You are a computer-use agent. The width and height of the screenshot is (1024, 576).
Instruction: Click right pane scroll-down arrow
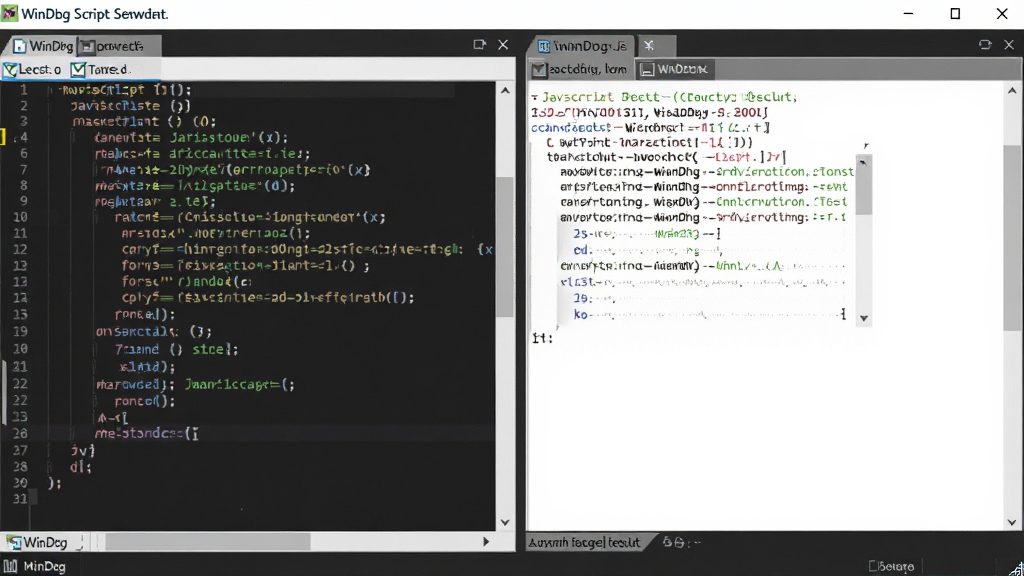pos(1012,522)
